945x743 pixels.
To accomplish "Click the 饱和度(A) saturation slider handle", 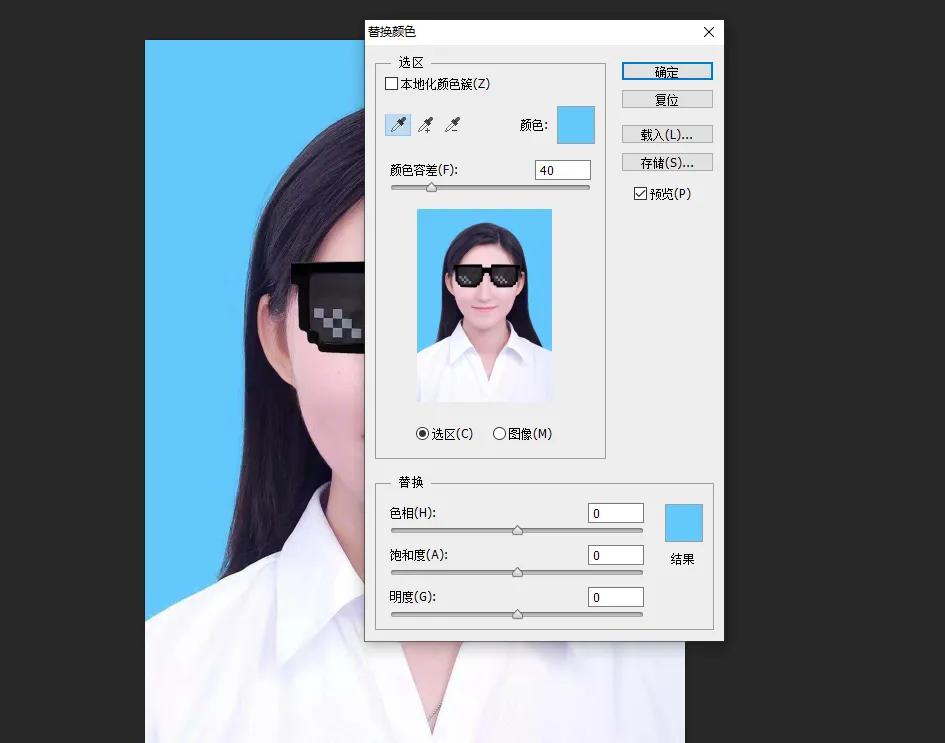I will tap(517, 572).
